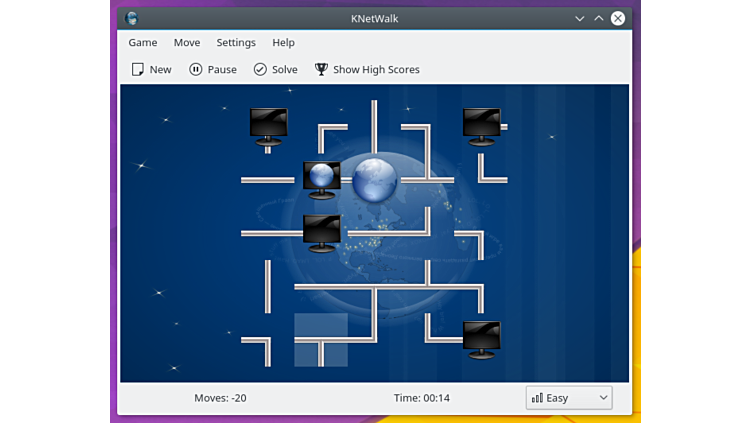This screenshot has height=423, width=752.
Task: Open the Help menu
Action: pos(283,43)
